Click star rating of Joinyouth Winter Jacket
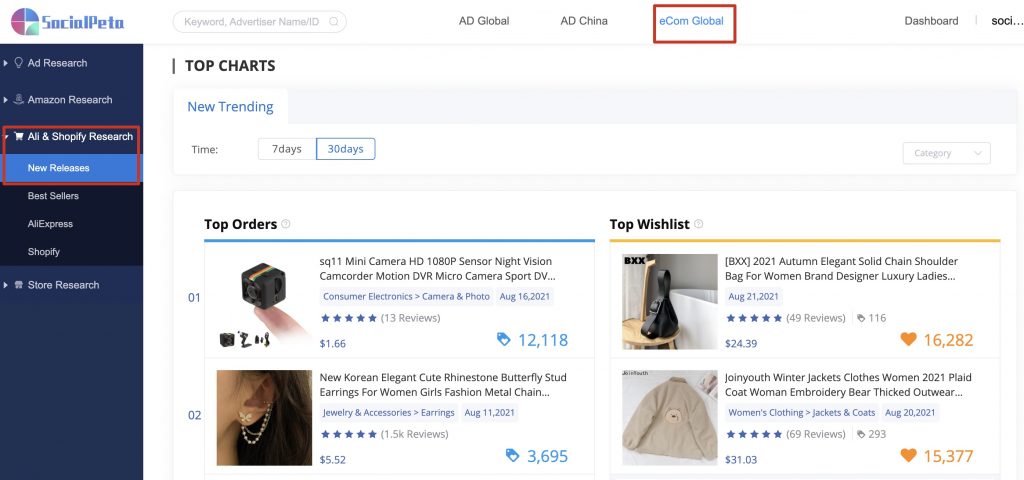1024x480 pixels. pyautogui.click(x=754, y=434)
